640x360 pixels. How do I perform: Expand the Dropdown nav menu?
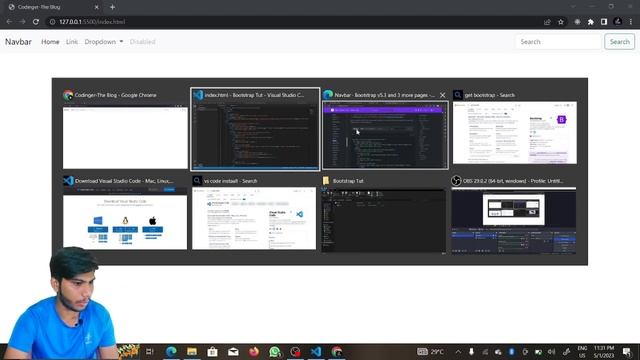(104, 42)
